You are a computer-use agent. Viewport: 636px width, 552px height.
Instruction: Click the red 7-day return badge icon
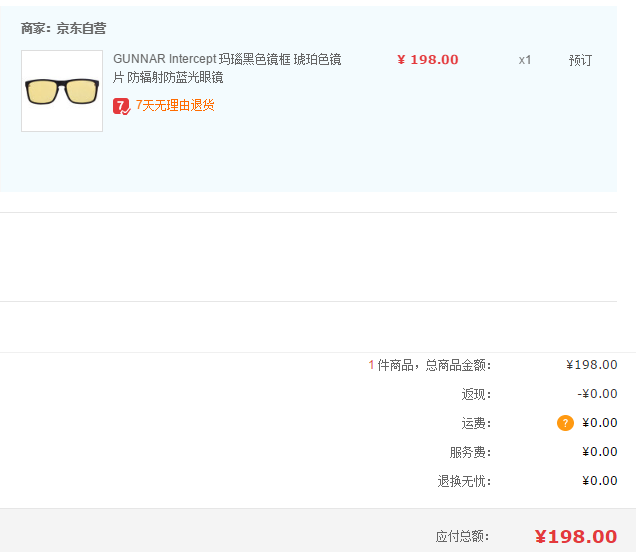(122, 106)
